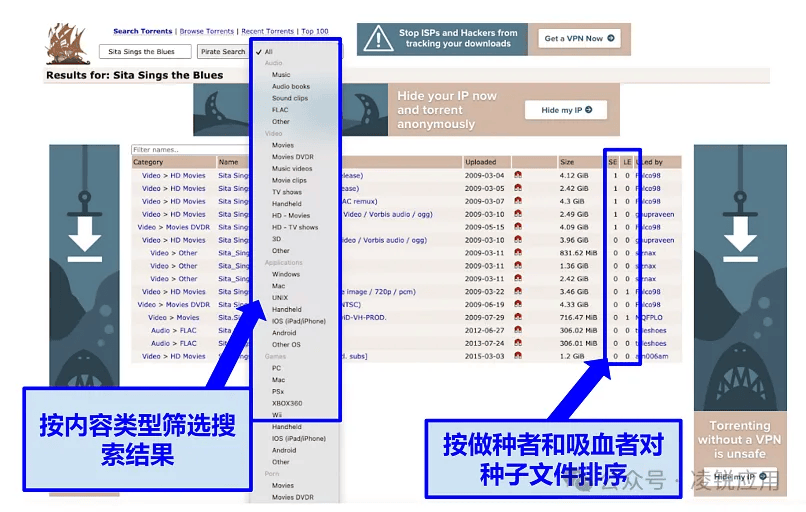
Task: Click the 'Get a VPN Now' button
Action: 580,39
